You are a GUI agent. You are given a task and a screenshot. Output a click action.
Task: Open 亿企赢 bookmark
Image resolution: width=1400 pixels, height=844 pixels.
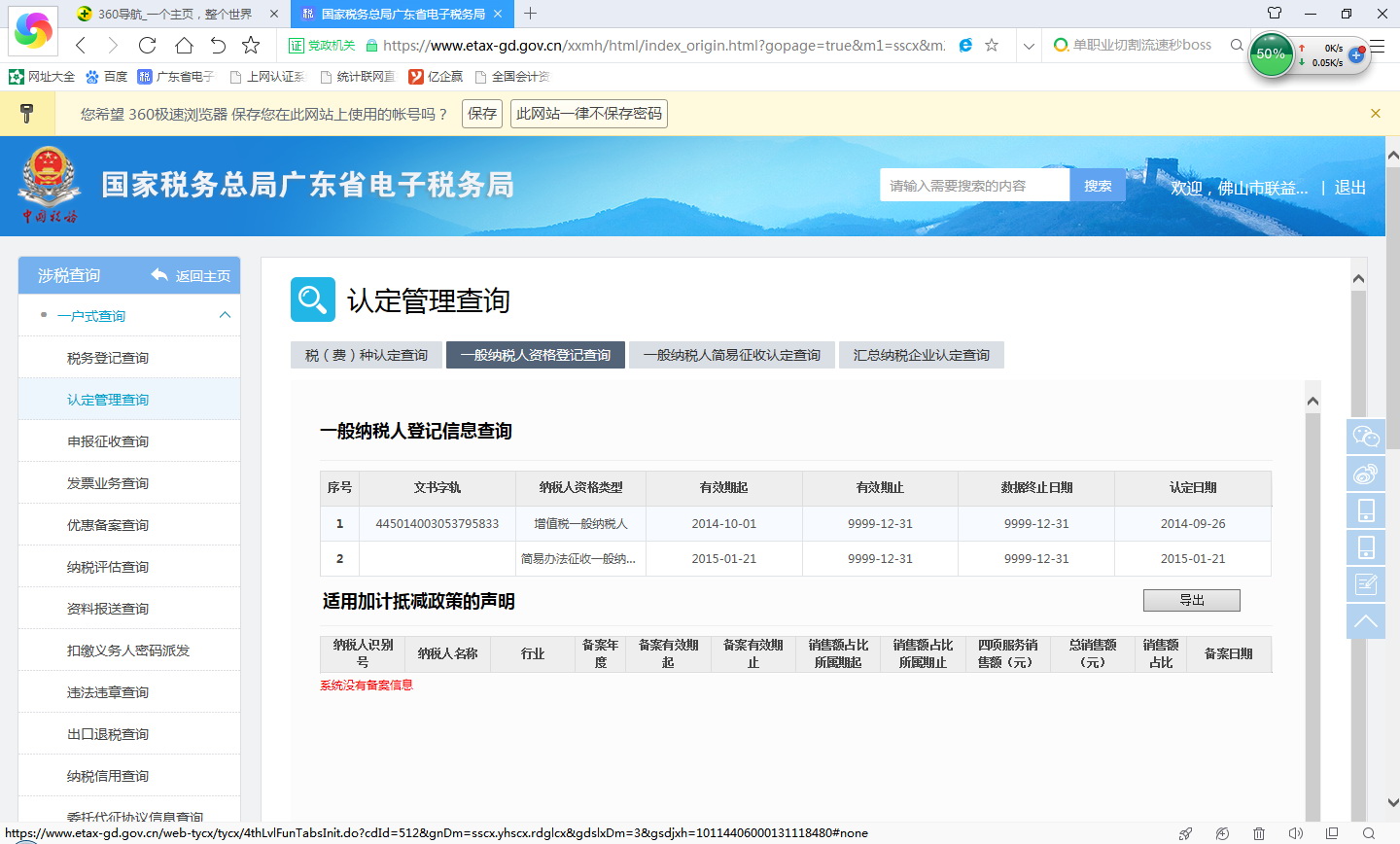tap(436, 76)
